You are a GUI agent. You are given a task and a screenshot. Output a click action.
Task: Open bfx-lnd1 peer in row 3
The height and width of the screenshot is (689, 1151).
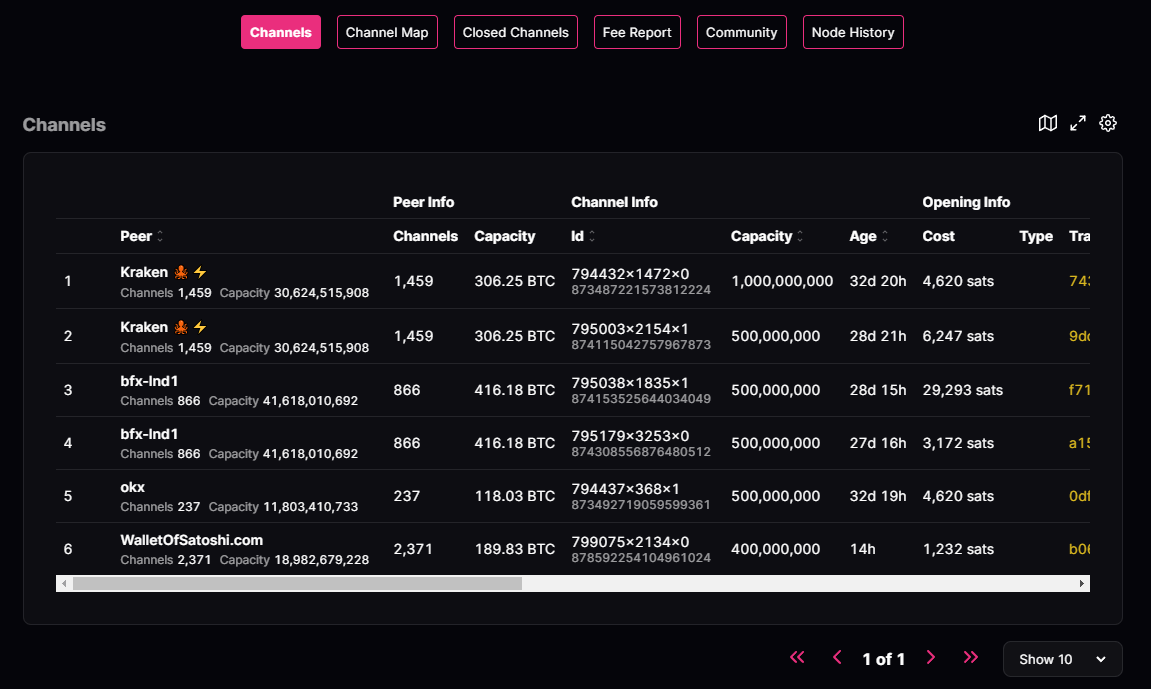[x=149, y=382]
